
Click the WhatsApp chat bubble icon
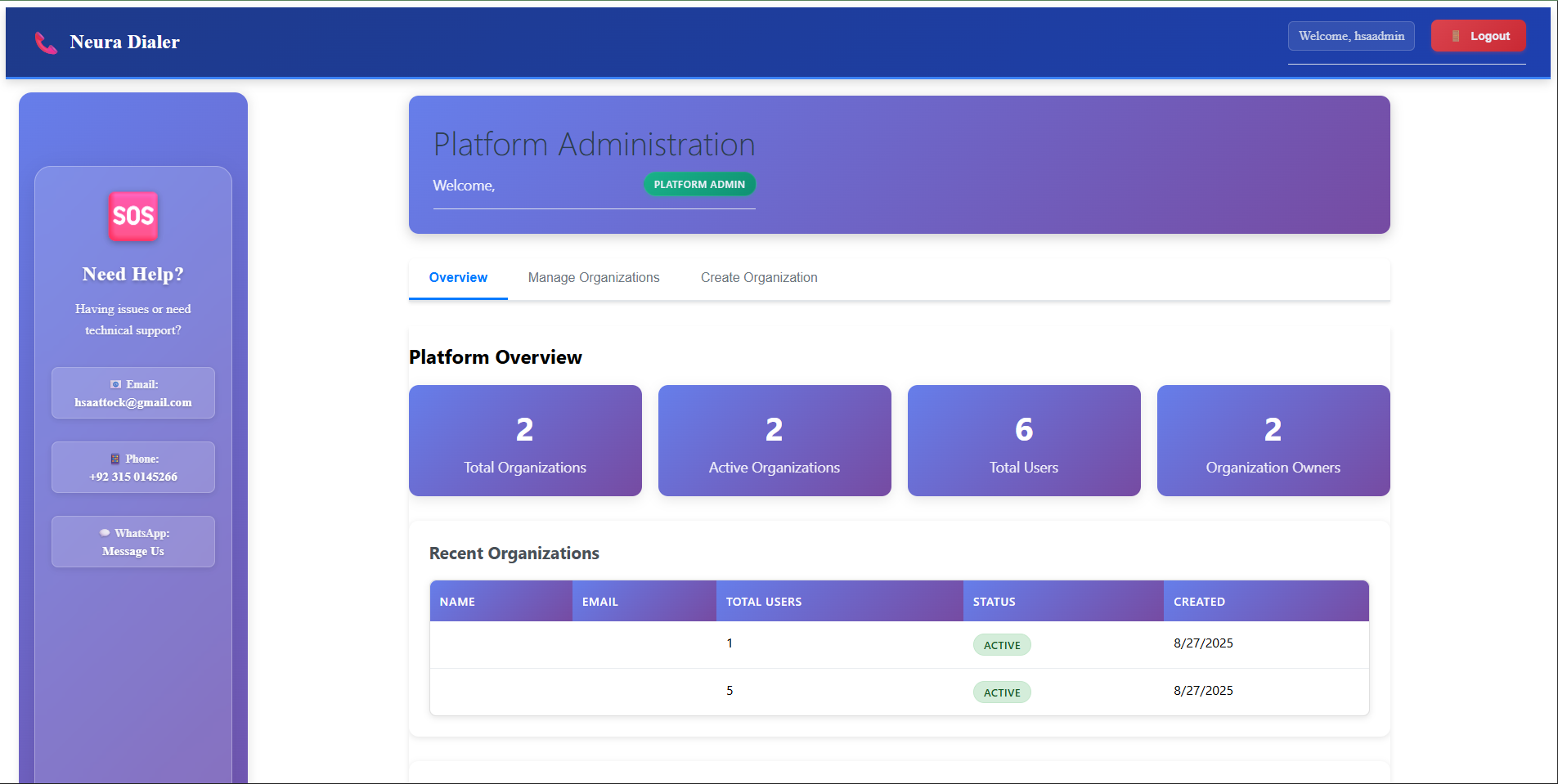point(105,533)
